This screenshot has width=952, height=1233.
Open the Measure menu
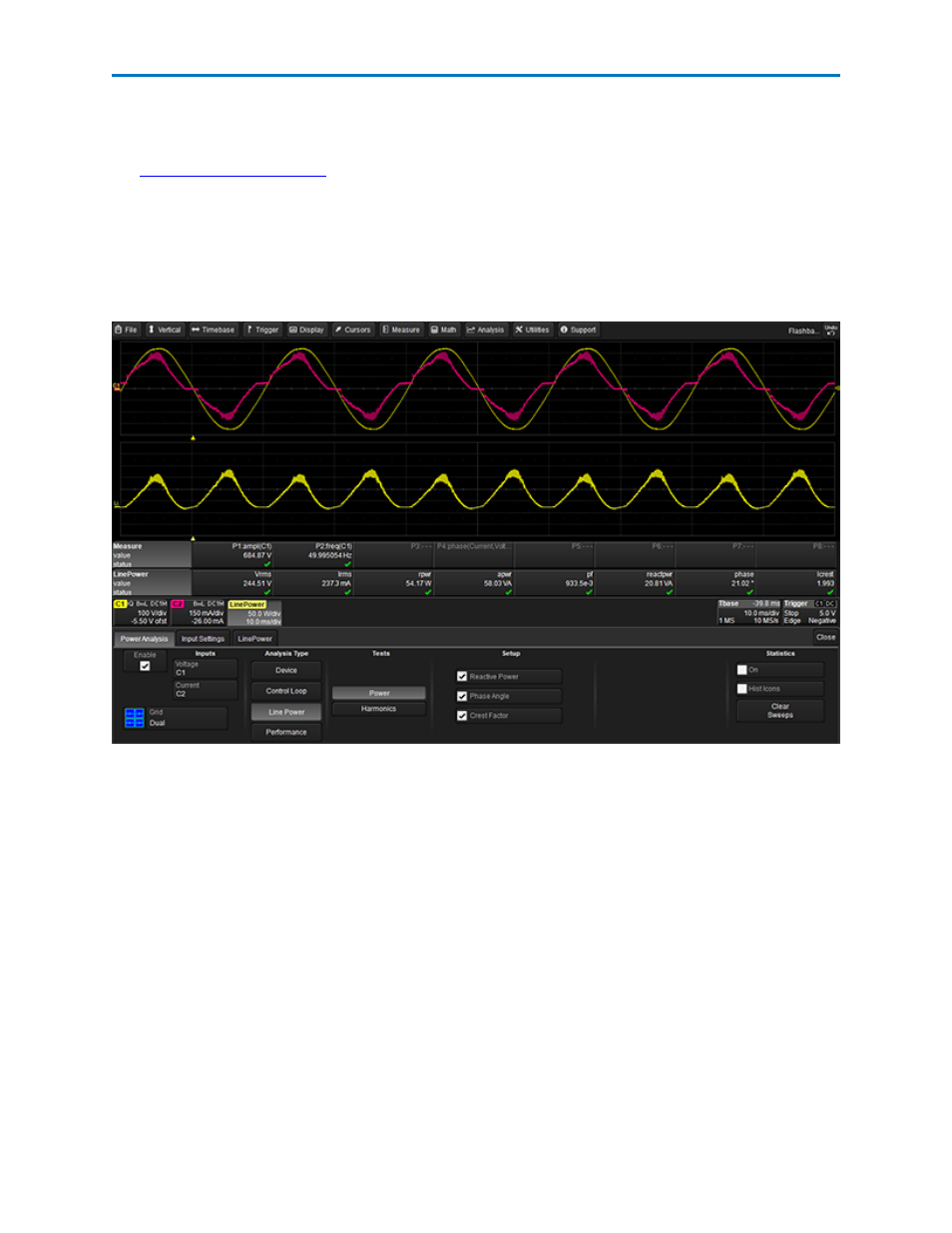(401, 329)
